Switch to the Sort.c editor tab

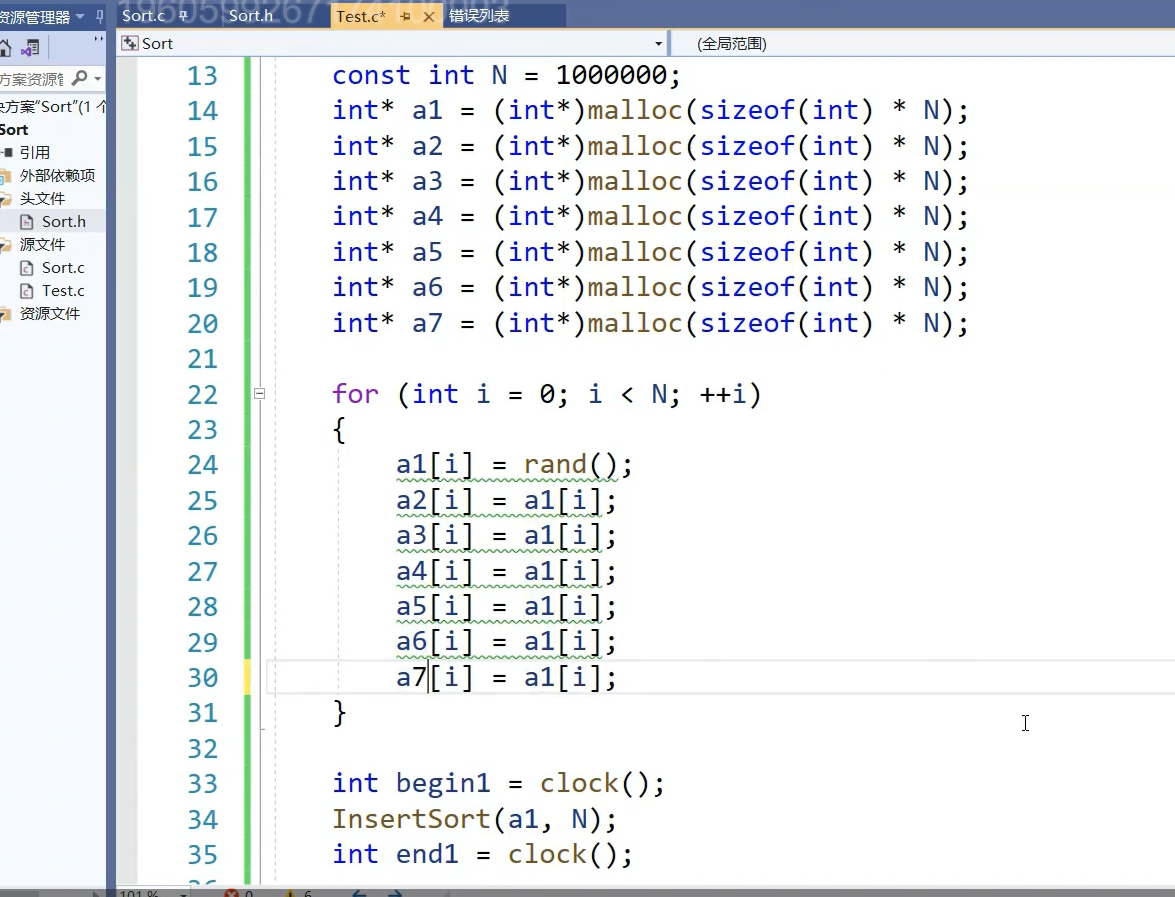coord(143,16)
